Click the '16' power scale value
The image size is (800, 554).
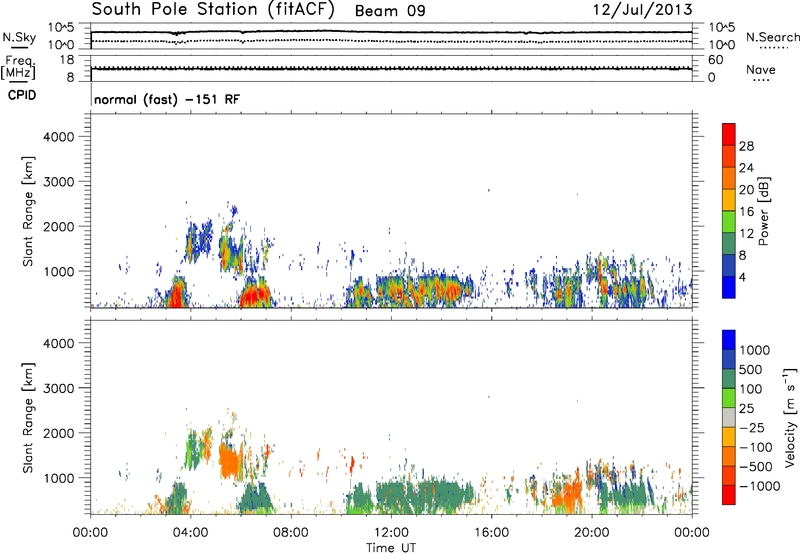pyautogui.click(x=746, y=212)
